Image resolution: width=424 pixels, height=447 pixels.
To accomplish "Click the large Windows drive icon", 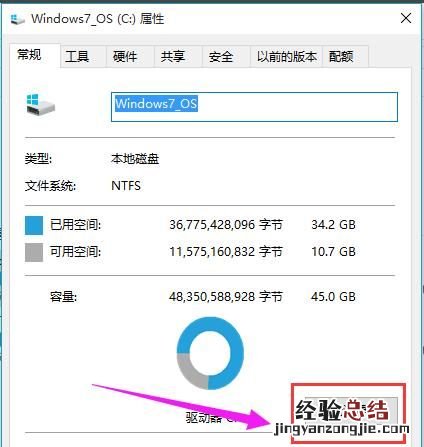I will pyautogui.click(x=40, y=104).
